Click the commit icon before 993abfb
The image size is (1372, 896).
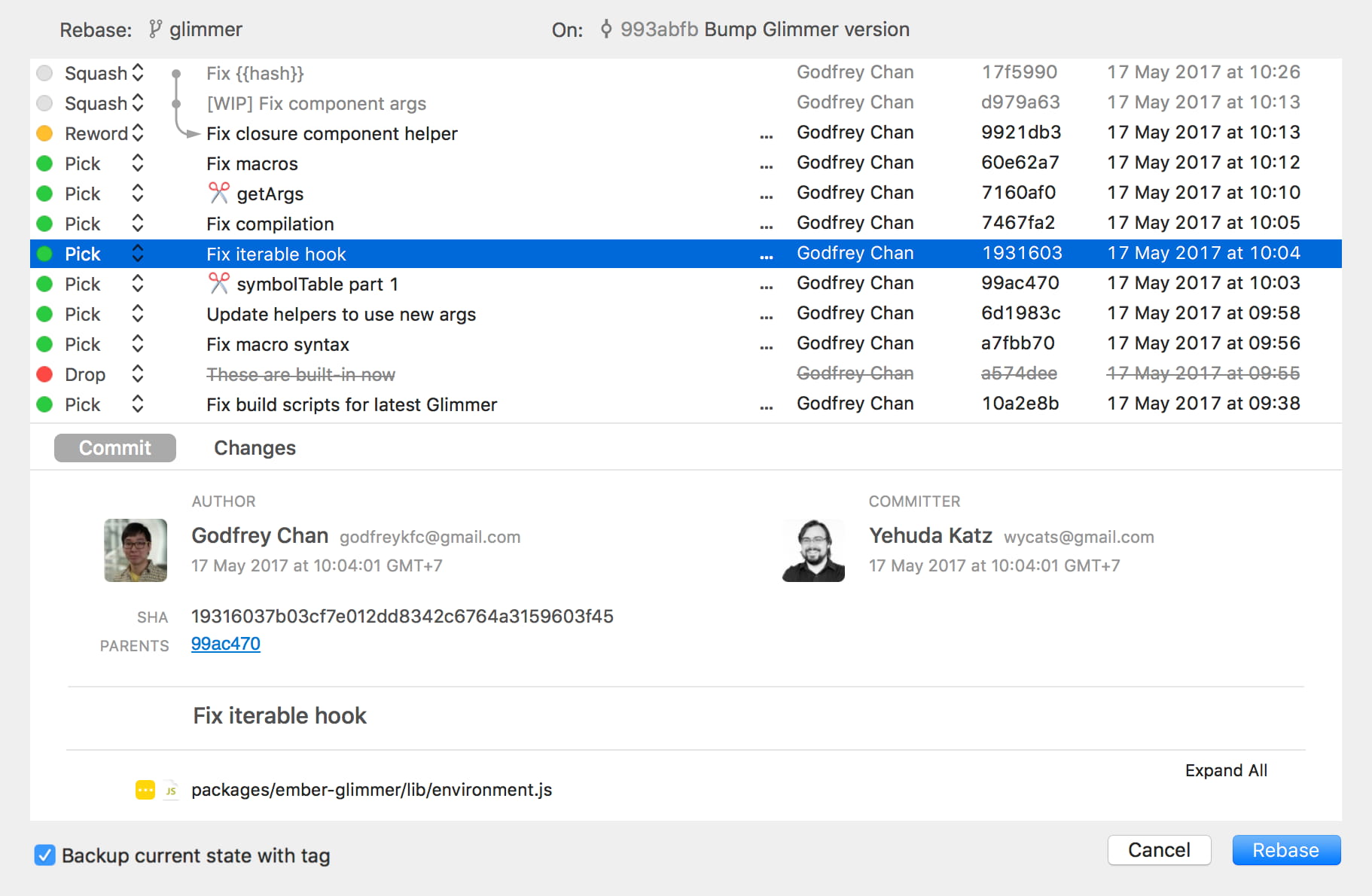[x=606, y=29]
